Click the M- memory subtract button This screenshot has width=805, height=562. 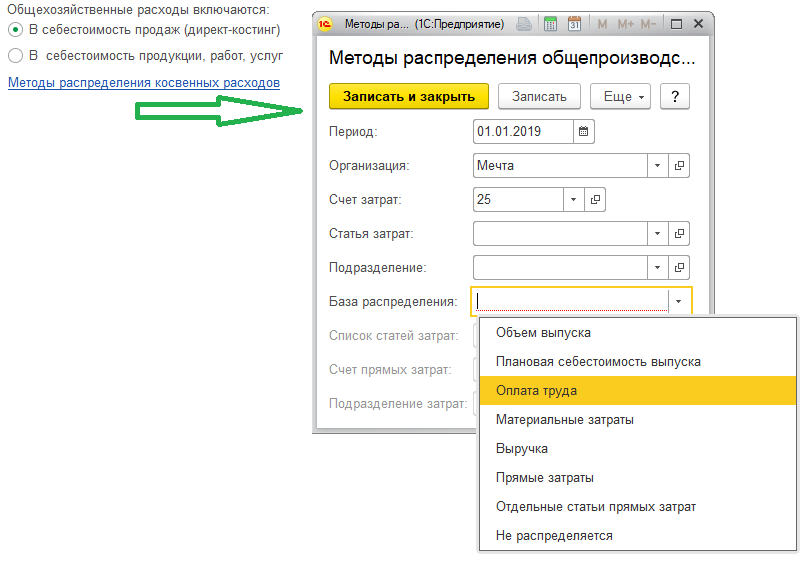648,24
